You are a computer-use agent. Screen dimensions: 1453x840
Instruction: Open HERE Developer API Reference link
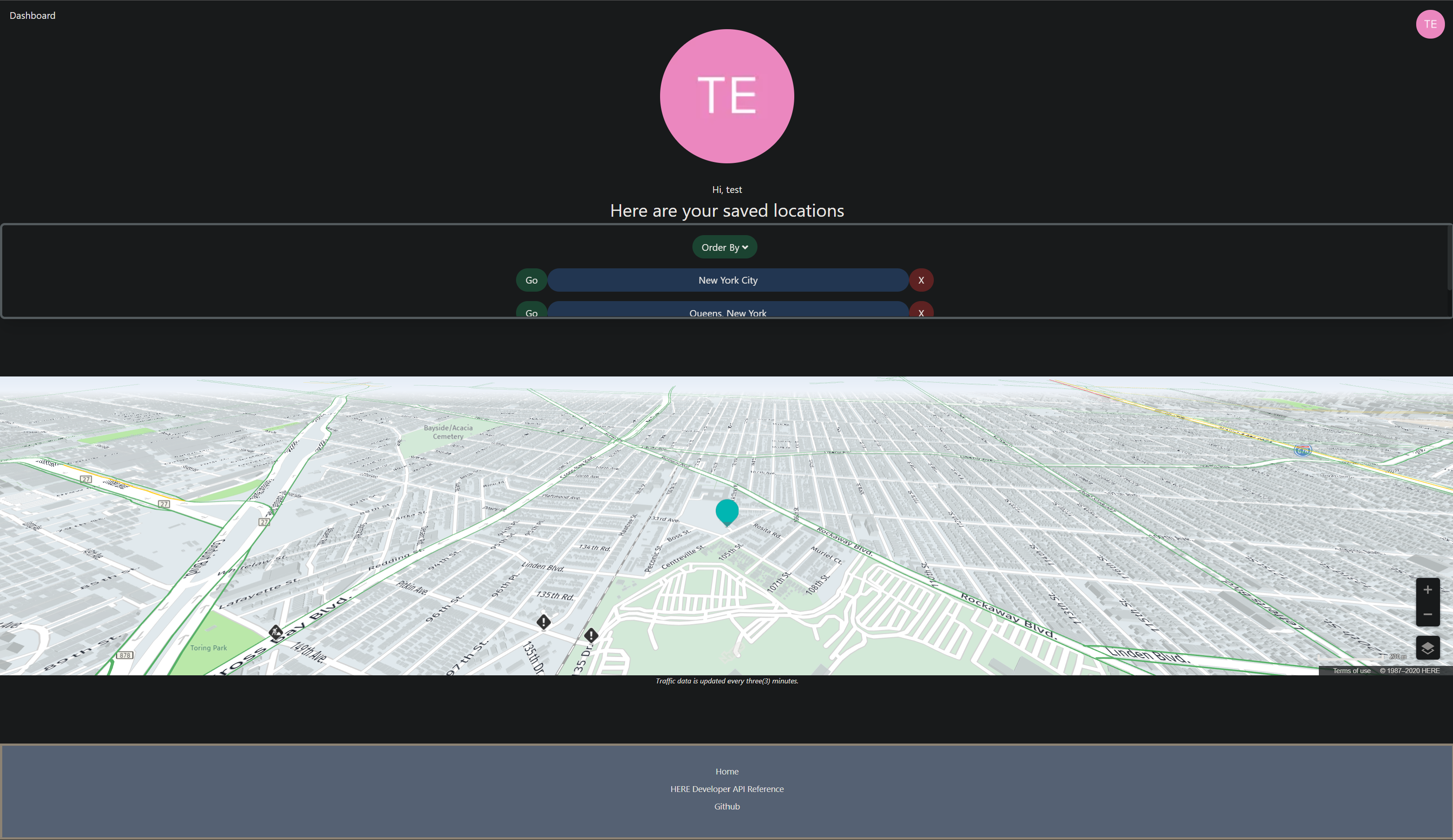point(726,789)
